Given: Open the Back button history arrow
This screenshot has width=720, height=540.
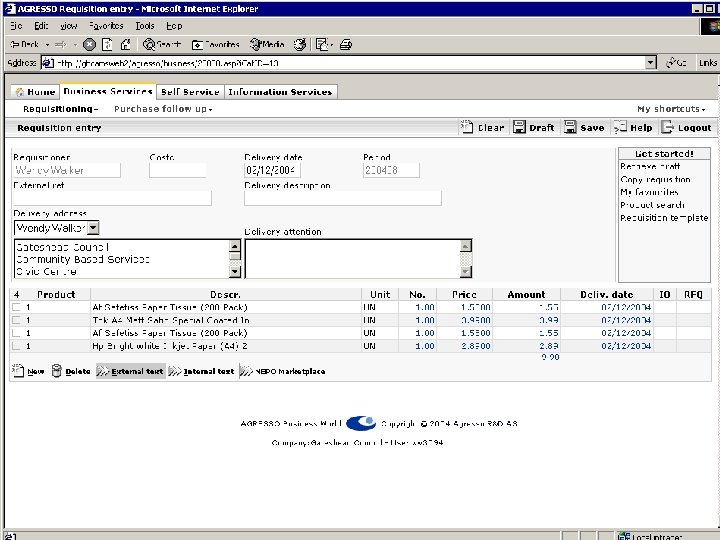Looking at the screenshot, I should (x=47, y=45).
